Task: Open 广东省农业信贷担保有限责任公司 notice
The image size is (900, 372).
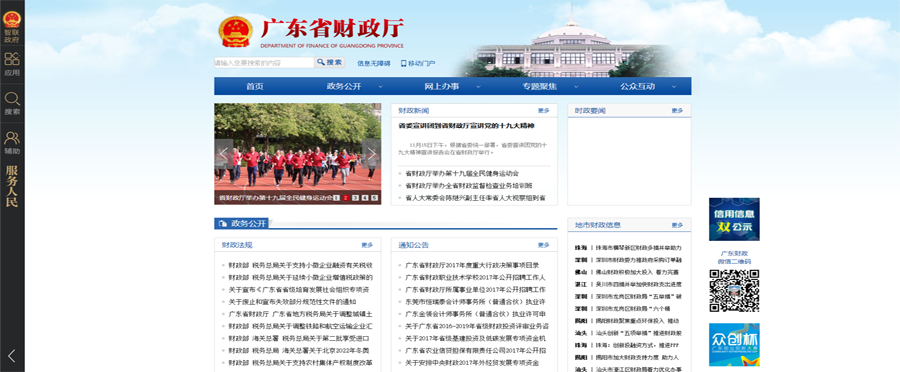Action: [475, 351]
